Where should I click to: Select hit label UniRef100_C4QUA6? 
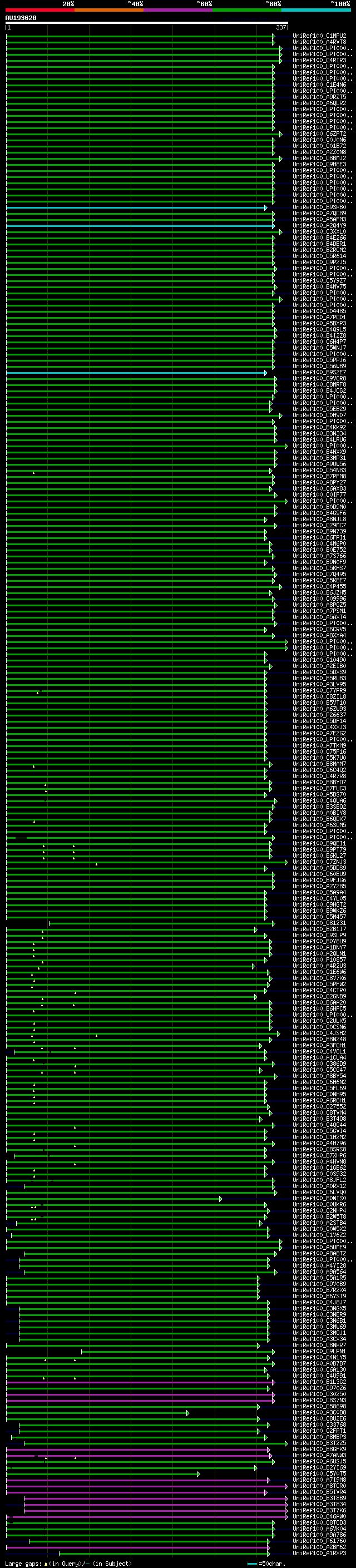319,801
